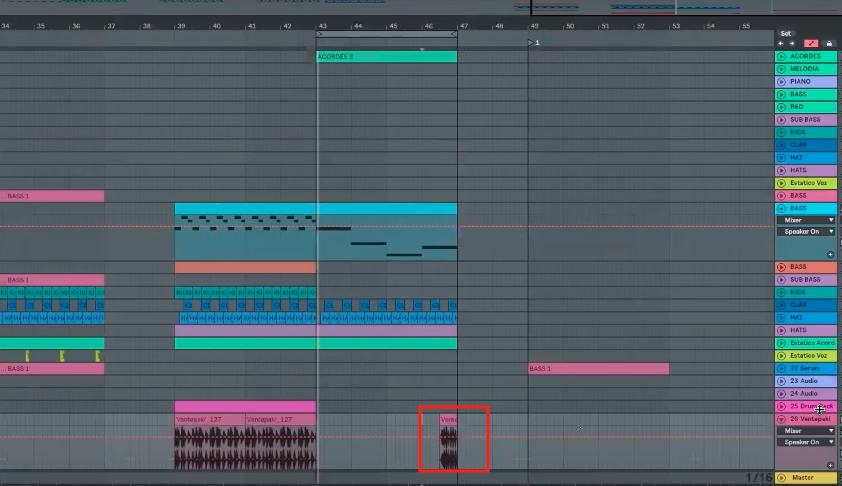The height and width of the screenshot is (486, 842).
Task: Toggle the pink automation mode button
Action: click(810, 43)
